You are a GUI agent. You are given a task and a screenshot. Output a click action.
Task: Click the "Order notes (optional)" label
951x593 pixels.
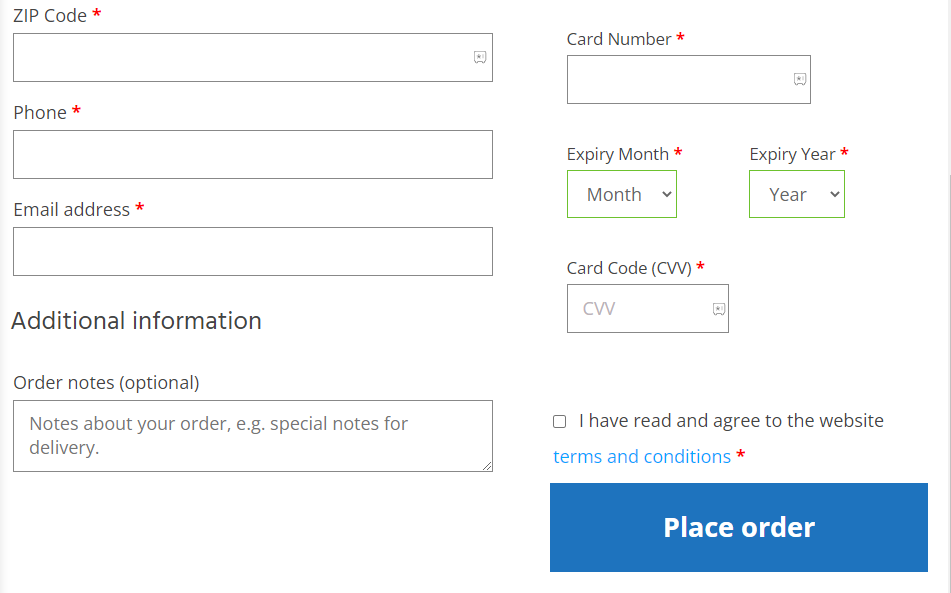pyautogui.click(x=106, y=383)
